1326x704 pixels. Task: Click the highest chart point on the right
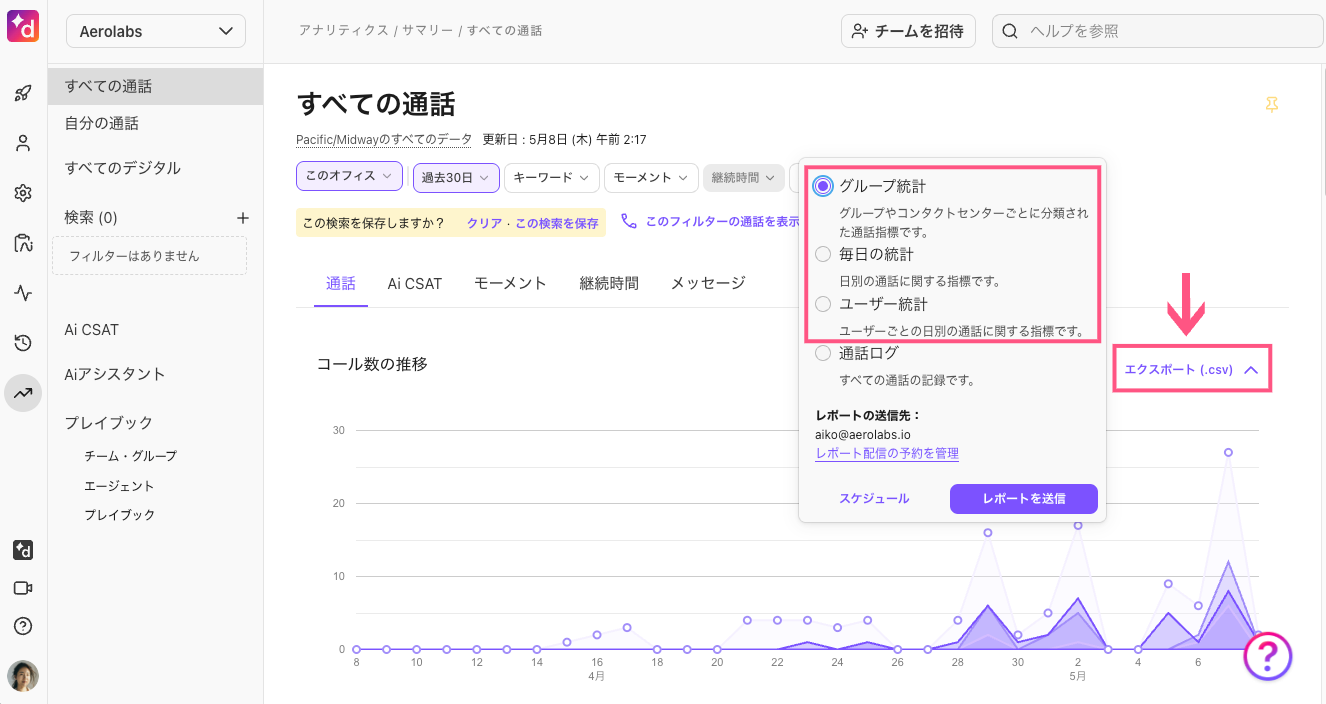click(x=1228, y=452)
